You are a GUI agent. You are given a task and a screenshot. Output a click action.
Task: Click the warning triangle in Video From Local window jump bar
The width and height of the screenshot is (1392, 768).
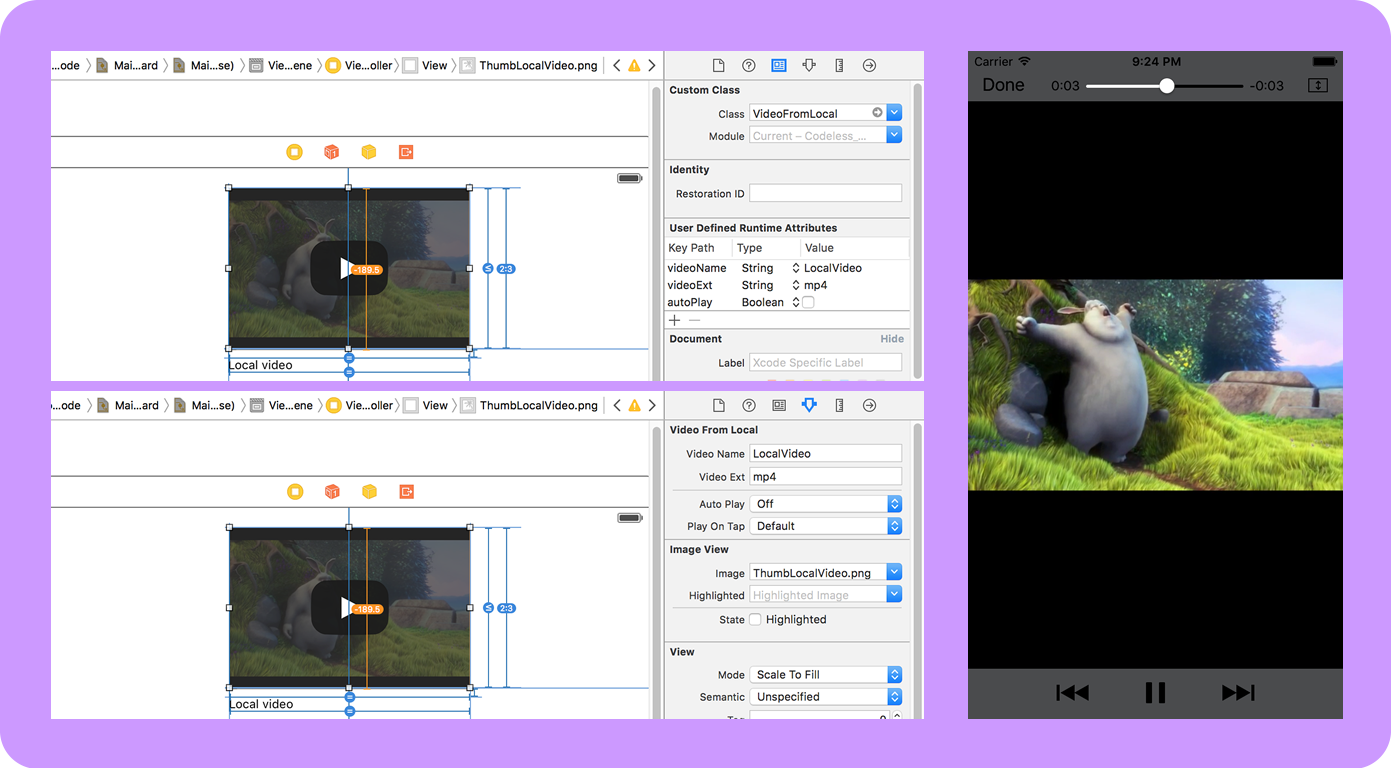click(634, 405)
